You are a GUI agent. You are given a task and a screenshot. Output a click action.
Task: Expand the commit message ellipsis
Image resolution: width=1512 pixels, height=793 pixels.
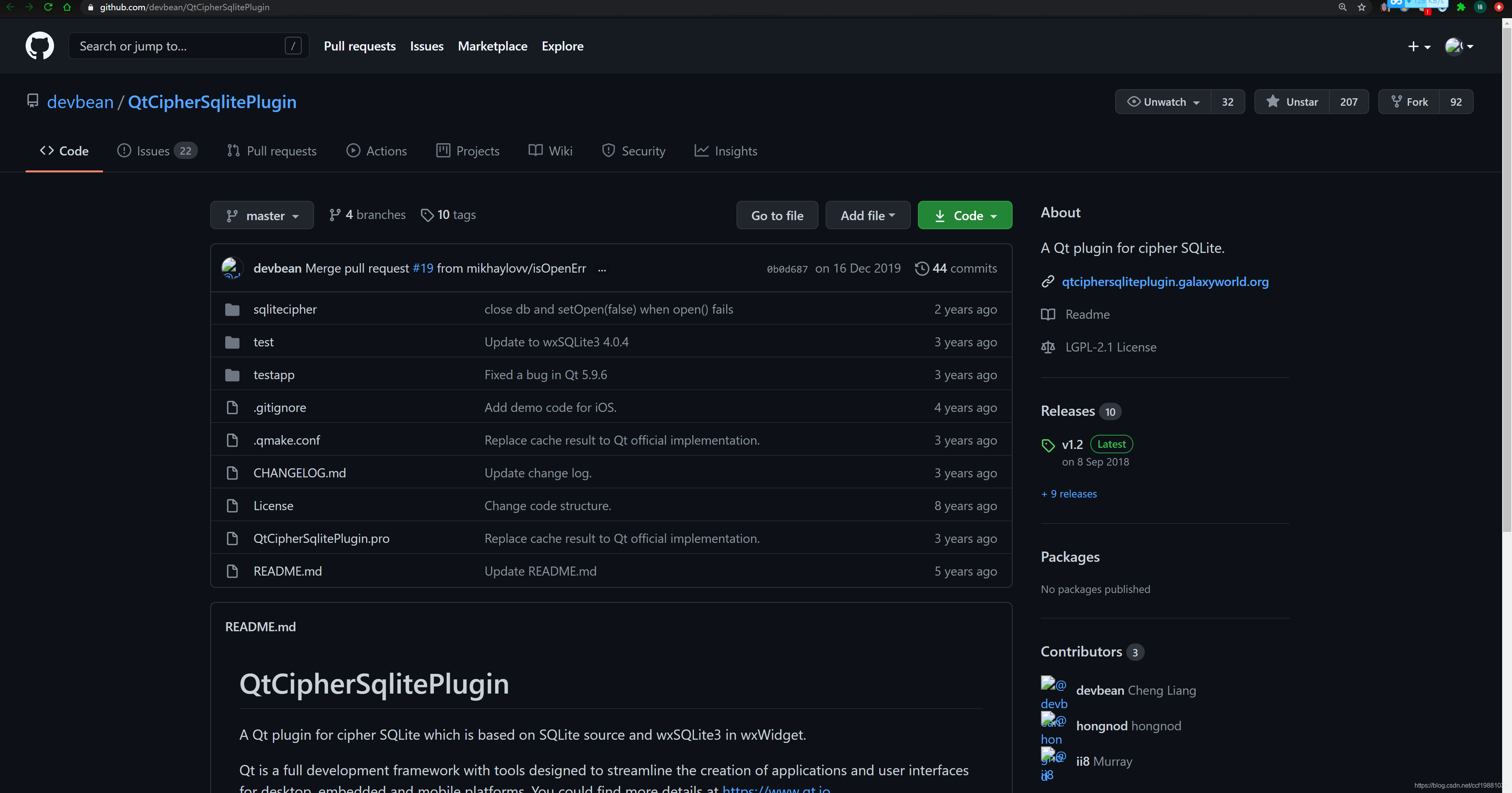[x=602, y=269]
